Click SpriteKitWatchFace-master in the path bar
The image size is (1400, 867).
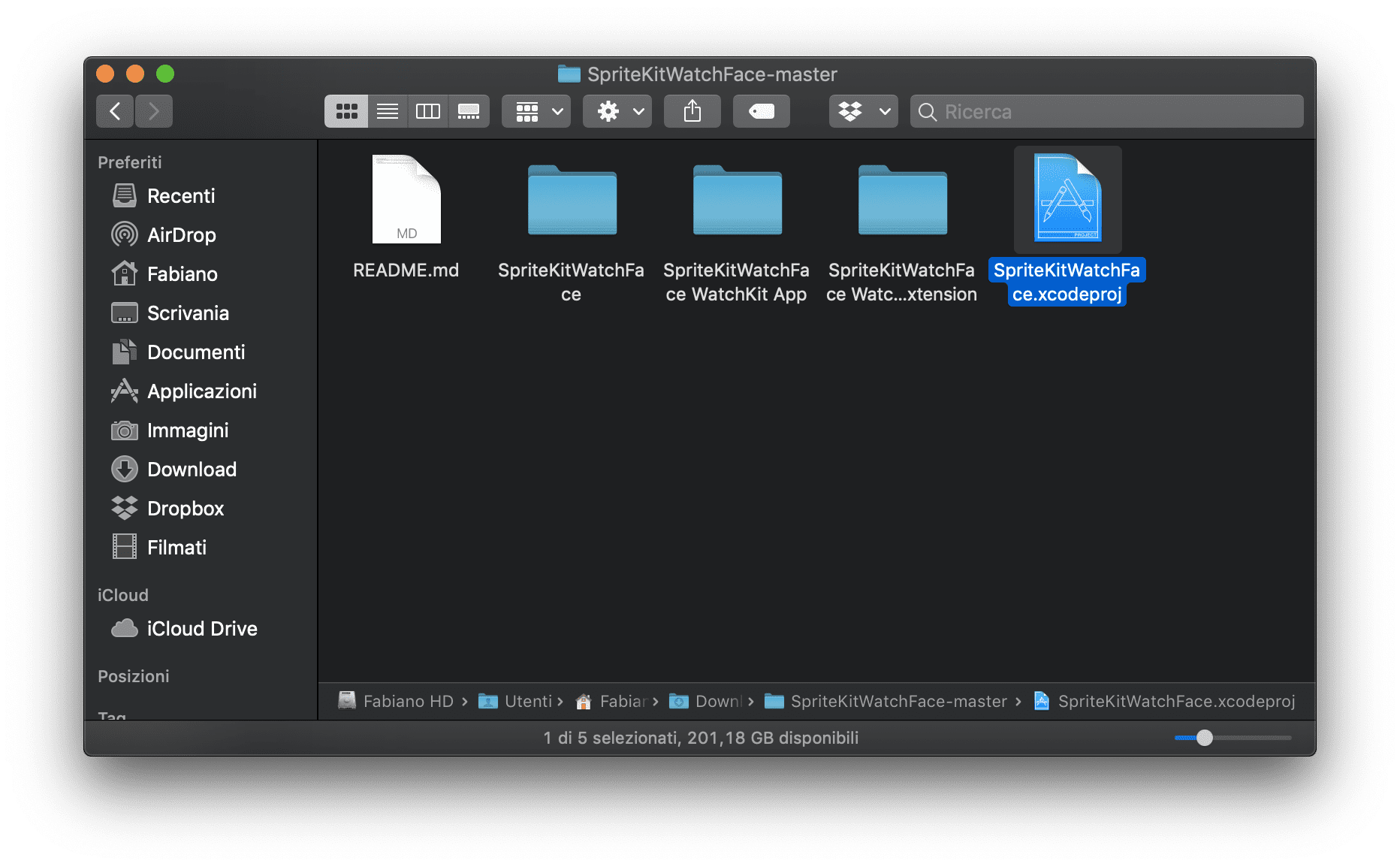point(898,701)
